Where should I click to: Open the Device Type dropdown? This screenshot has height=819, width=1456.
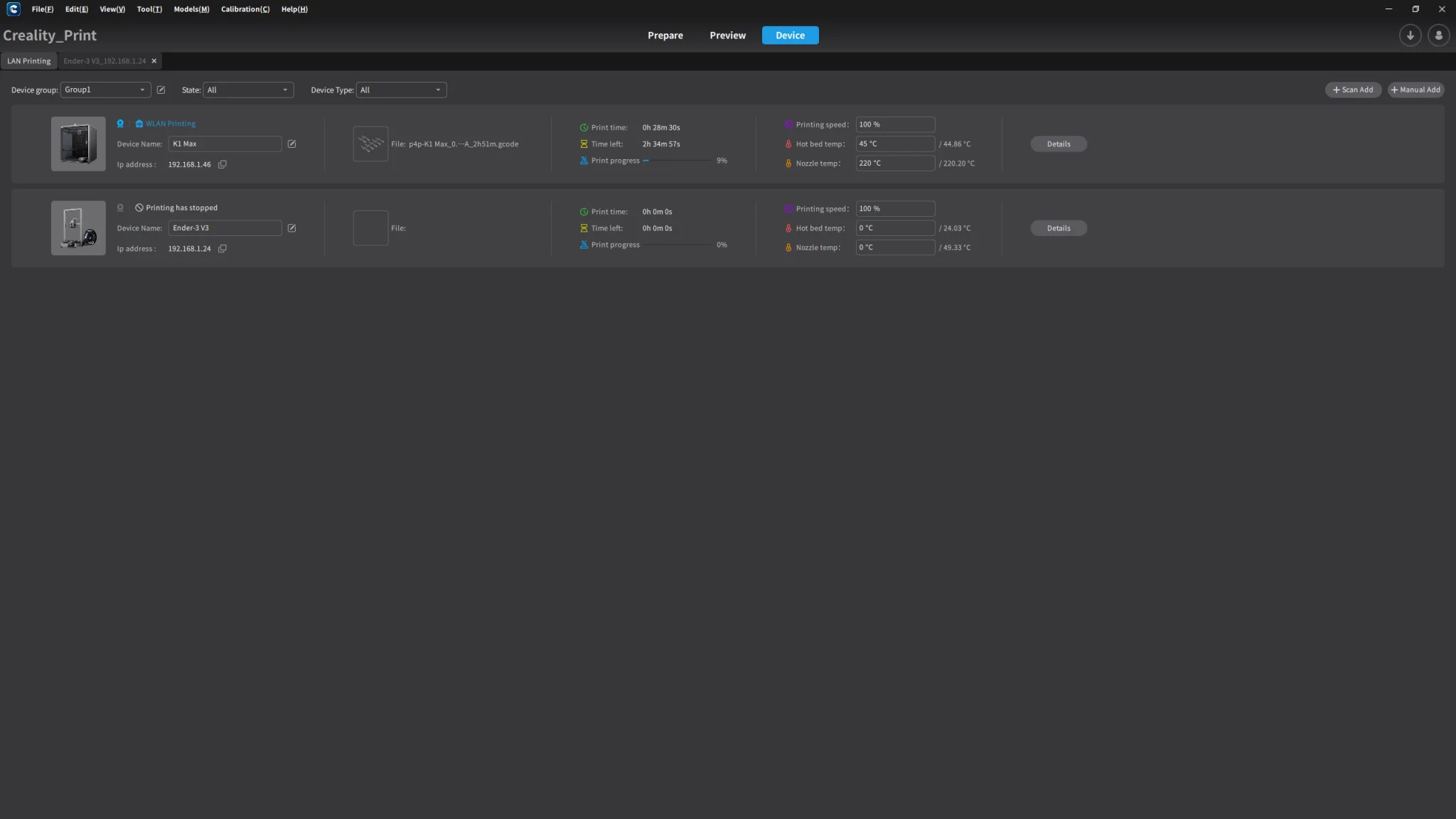(401, 90)
